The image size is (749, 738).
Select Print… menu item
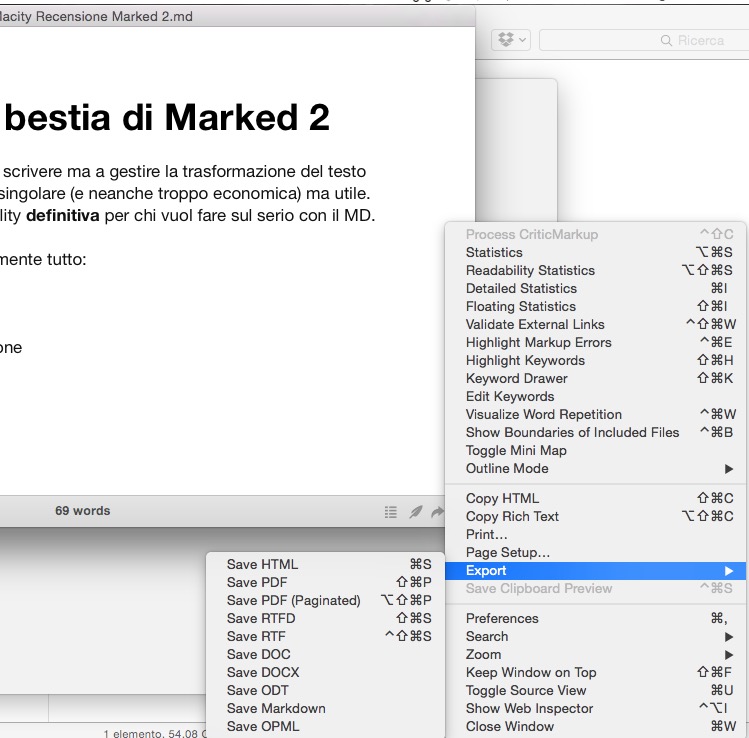coord(595,535)
